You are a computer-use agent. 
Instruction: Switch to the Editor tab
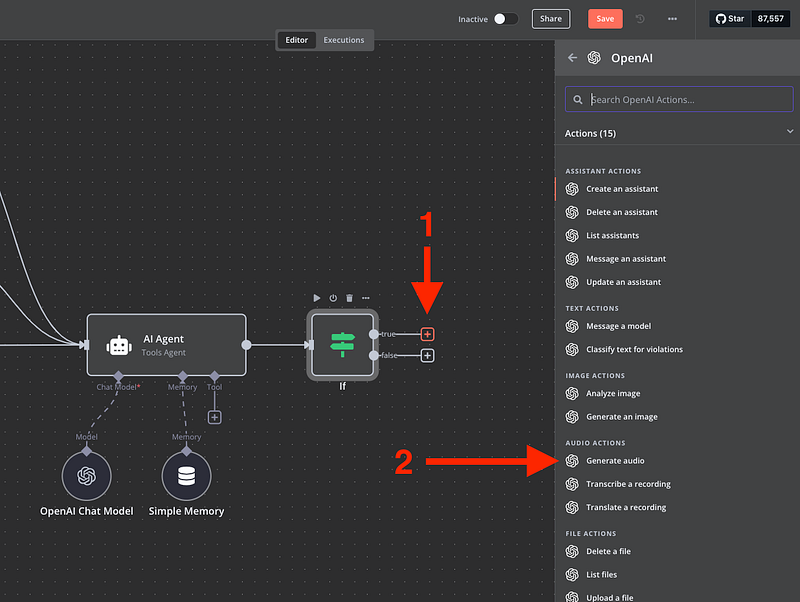coord(297,40)
